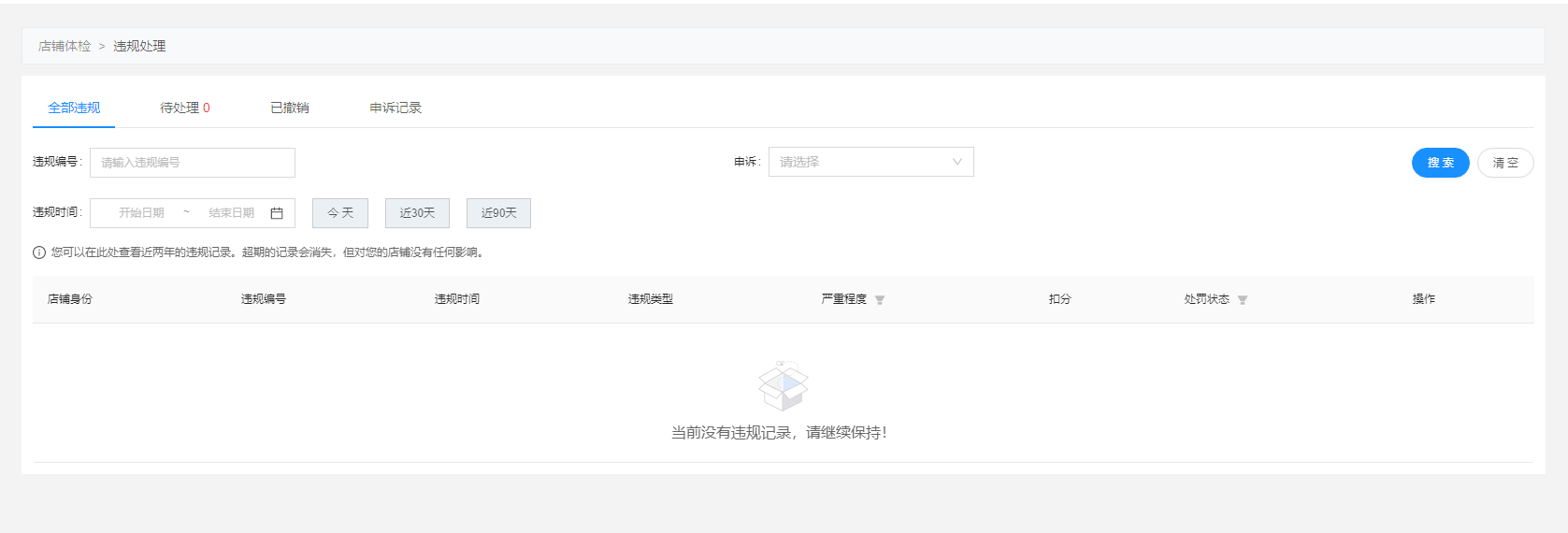Open the 待处理 tab
The image size is (1568, 533).
pyautogui.click(x=185, y=108)
